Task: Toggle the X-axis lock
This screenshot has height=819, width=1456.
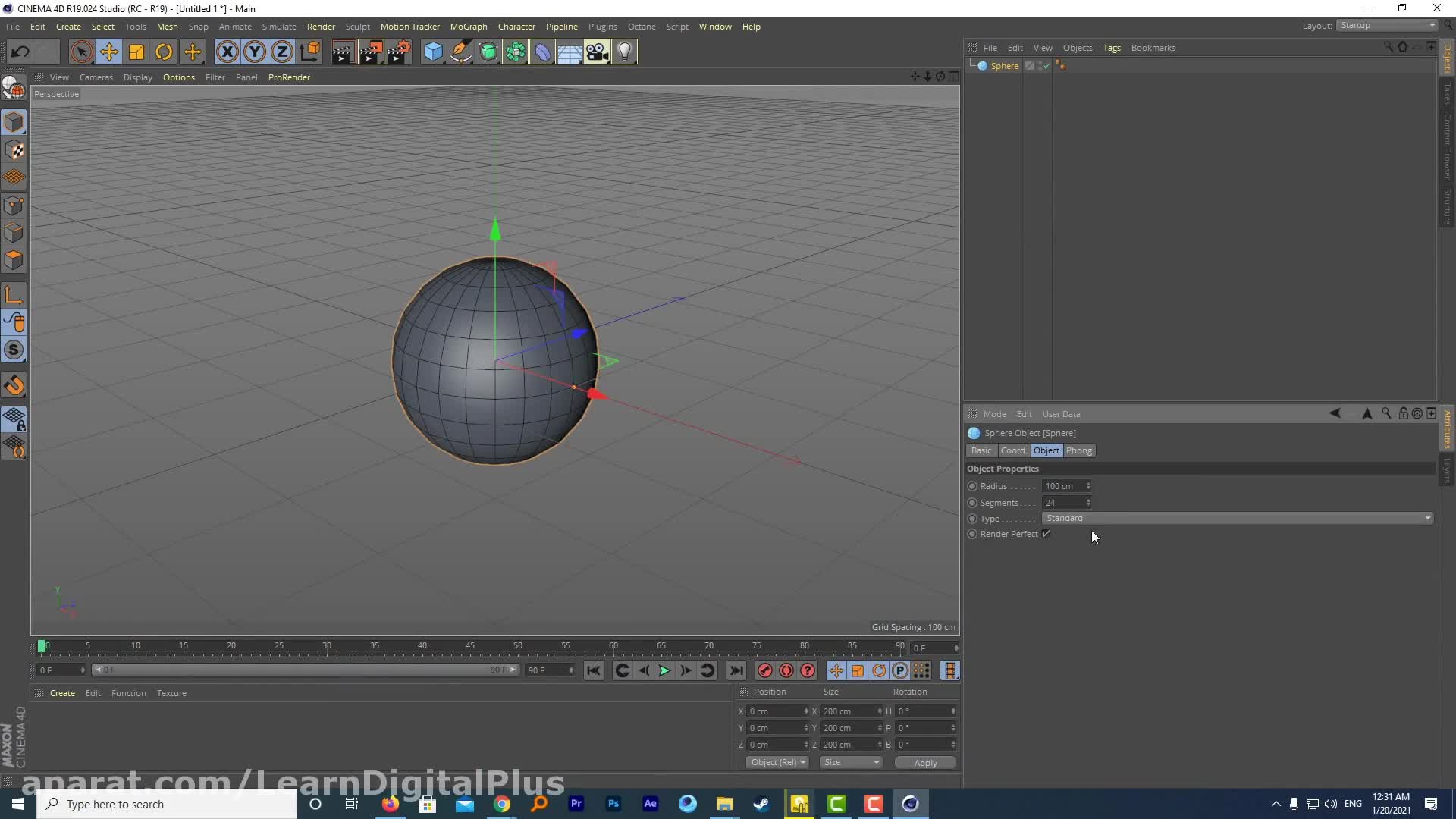Action: tap(227, 52)
